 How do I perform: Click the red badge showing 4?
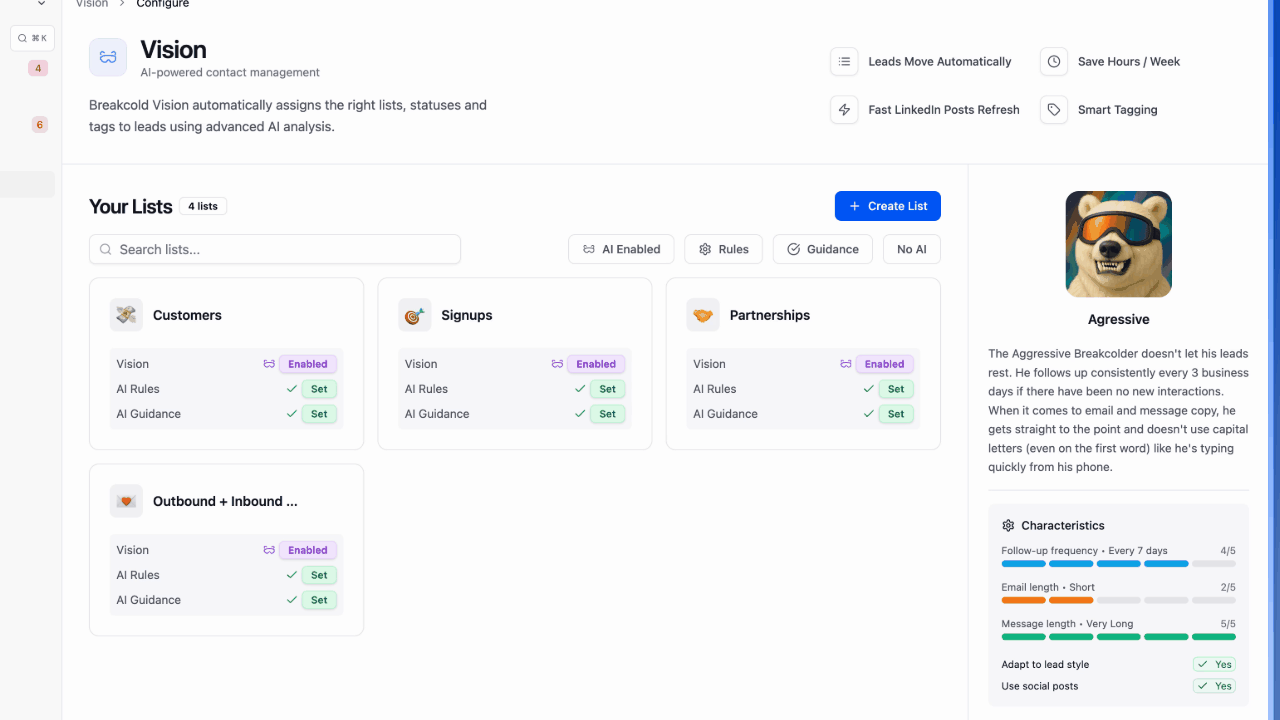(x=38, y=68)
